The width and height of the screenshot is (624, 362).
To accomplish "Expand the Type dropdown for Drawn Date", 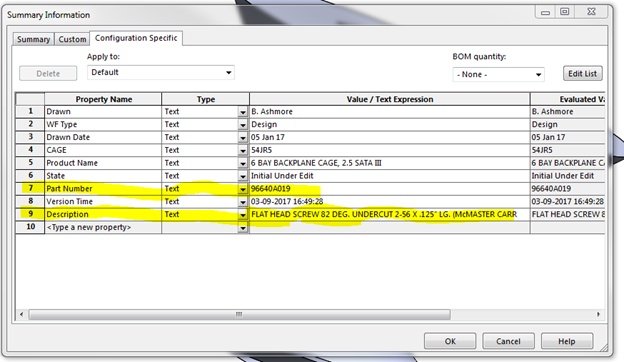I will (243, 138).
